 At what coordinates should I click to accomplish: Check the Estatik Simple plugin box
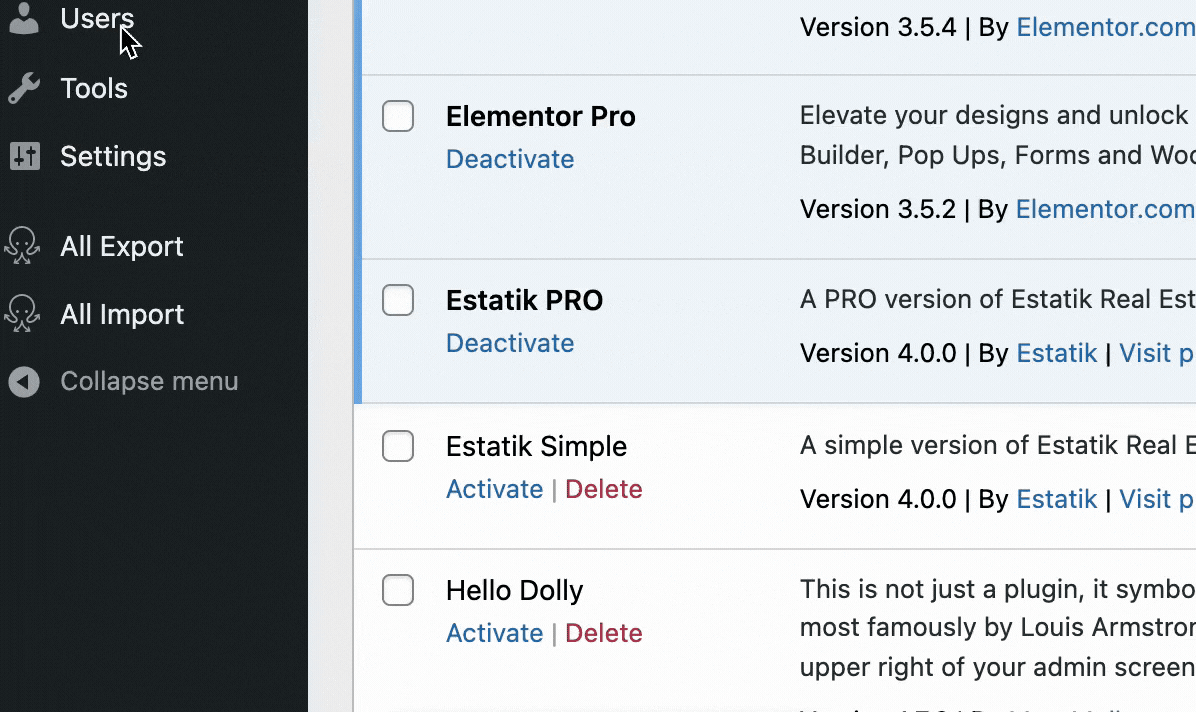pos(398,446)
